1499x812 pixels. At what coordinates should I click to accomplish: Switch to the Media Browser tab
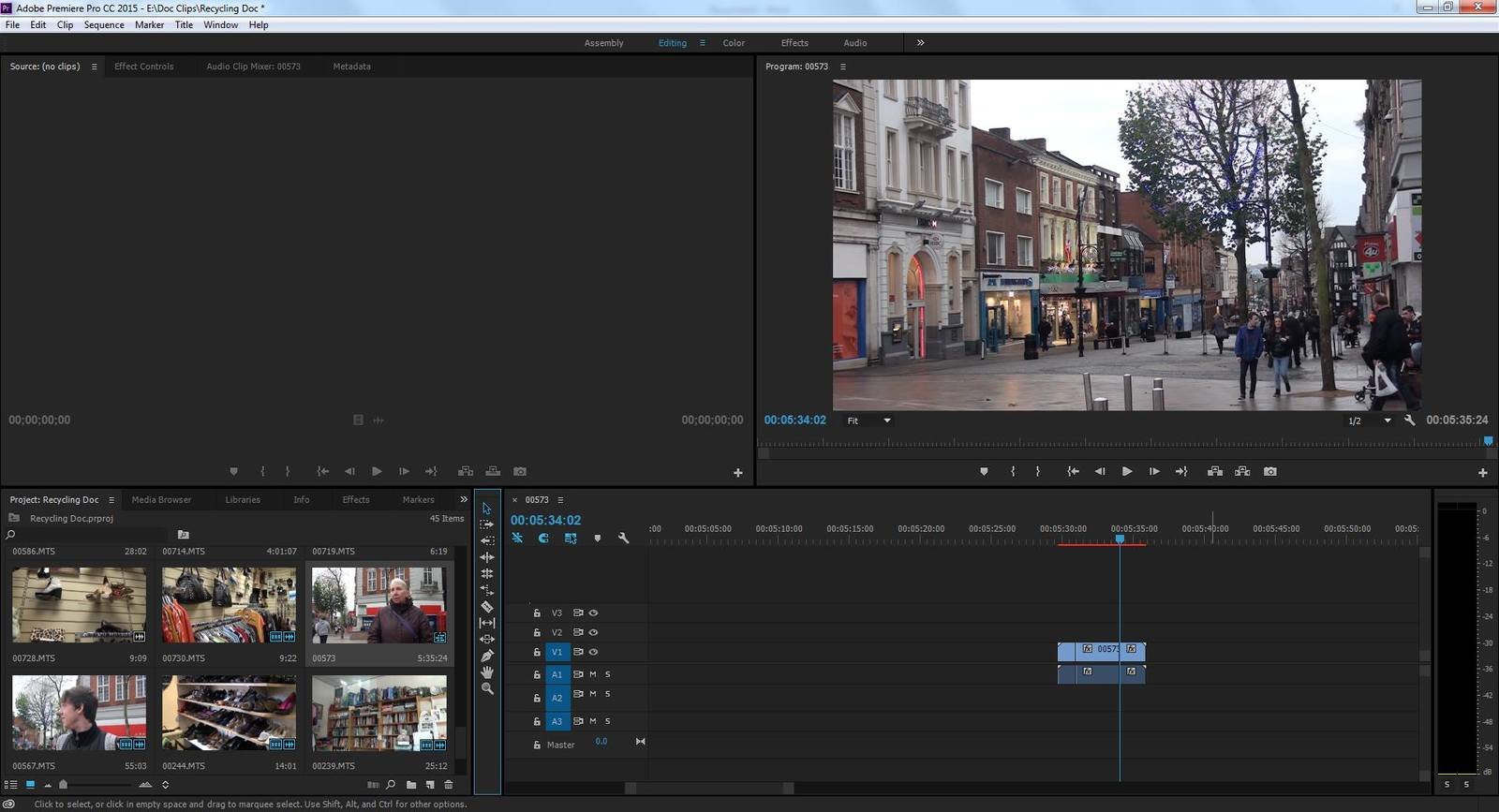161,500
